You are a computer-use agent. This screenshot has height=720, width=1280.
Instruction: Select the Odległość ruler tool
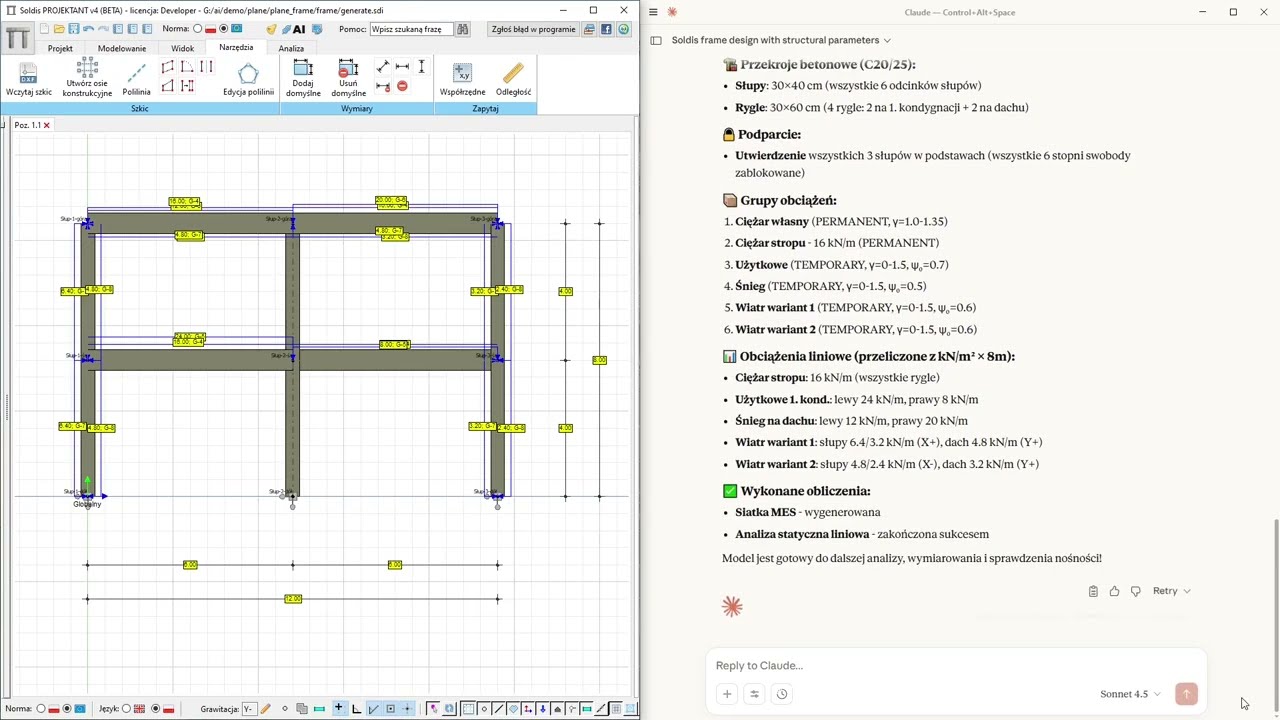click(513, 79)
